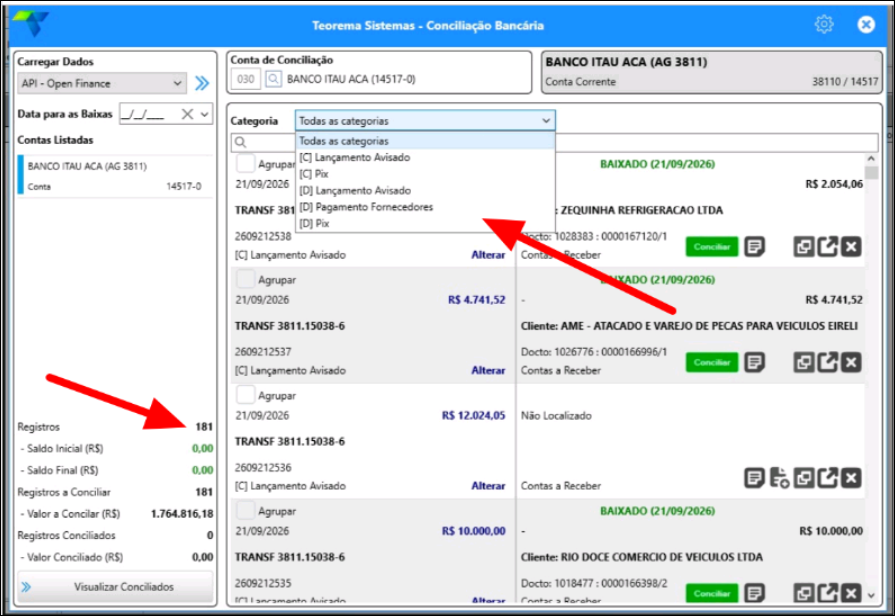The width and height of the screenshot is (895, 616).
Task: Clear the Data para as Baixas date with the X
Action: click(187, 114)
